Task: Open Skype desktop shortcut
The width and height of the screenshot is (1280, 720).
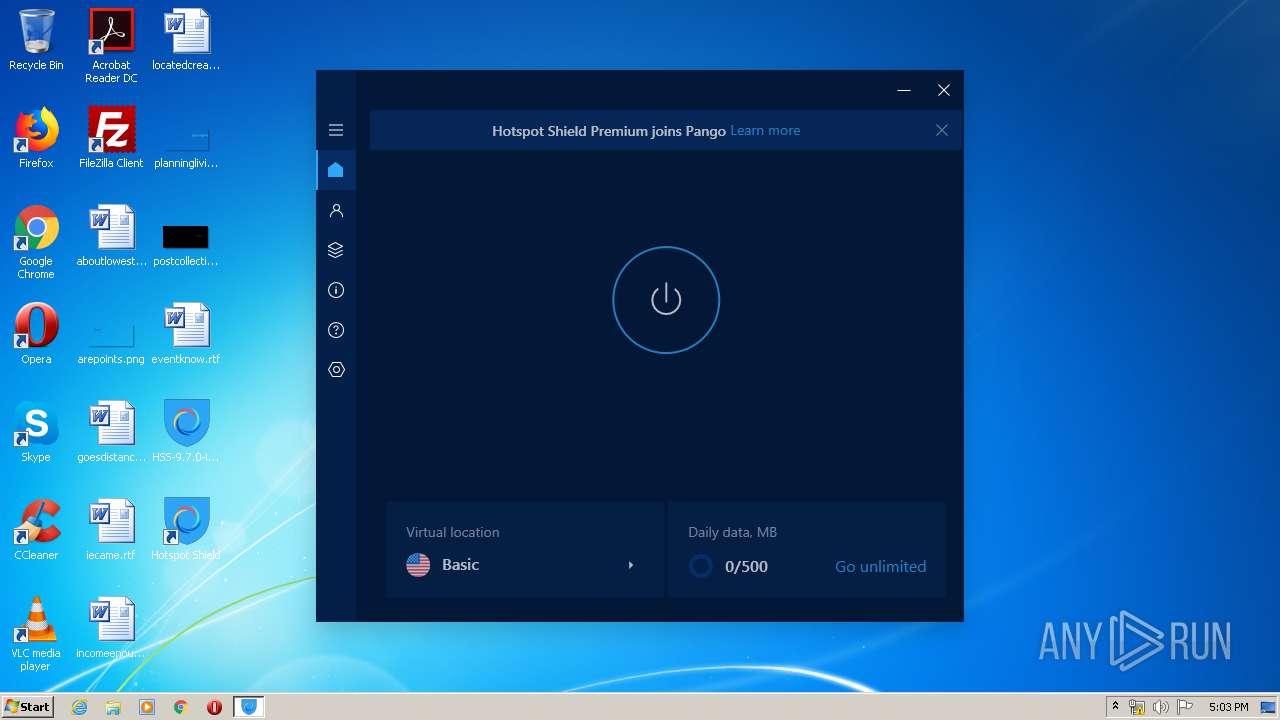Action: [36, 432]
